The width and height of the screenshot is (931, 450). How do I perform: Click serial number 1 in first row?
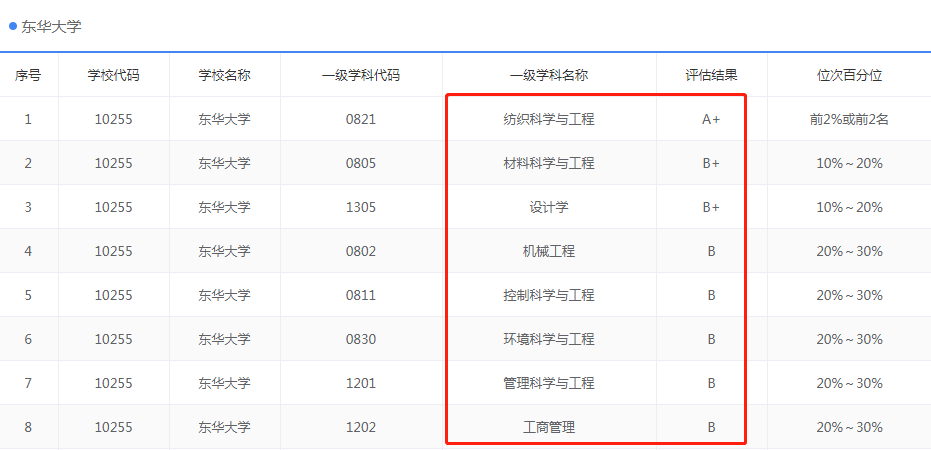click(28, 119)
